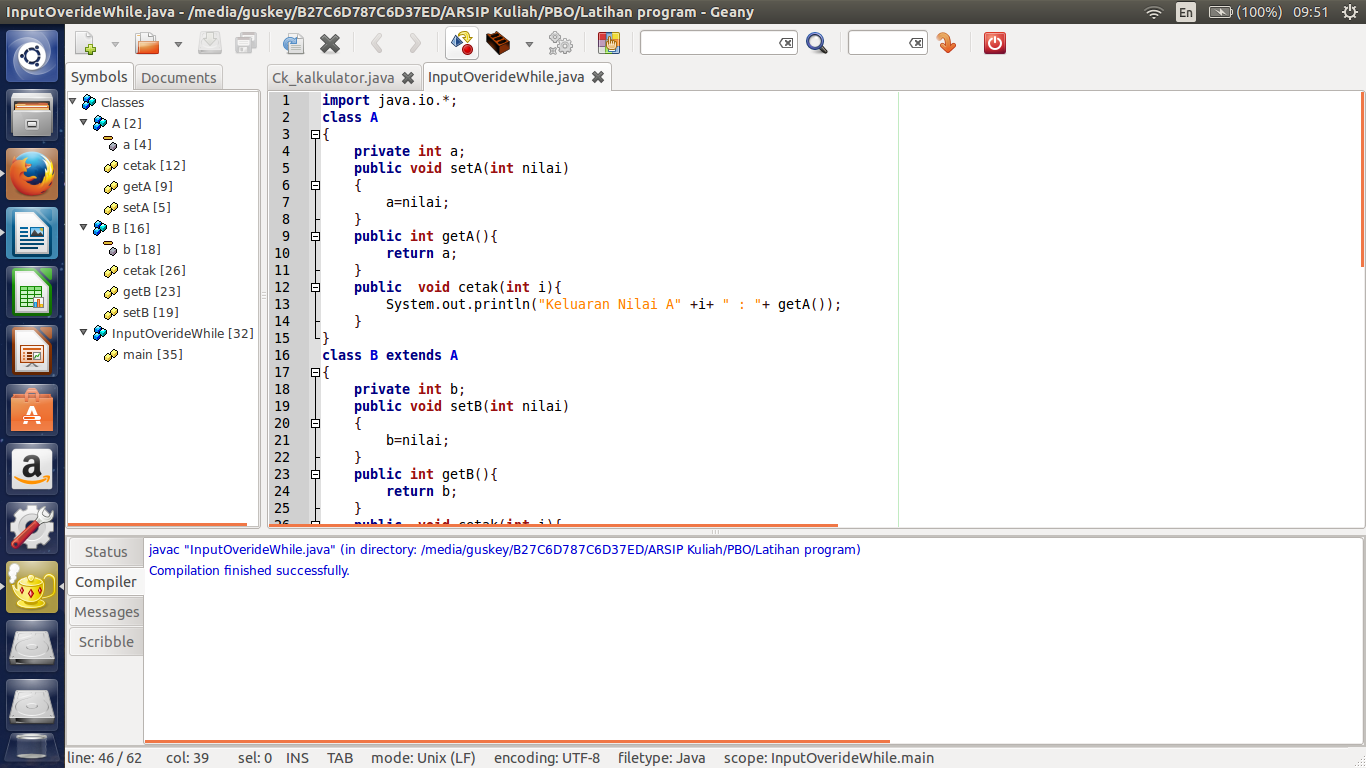This screenshot has height=768, width=1366.
Task: Launch Firefox from the dock
Action: [31, 172]
